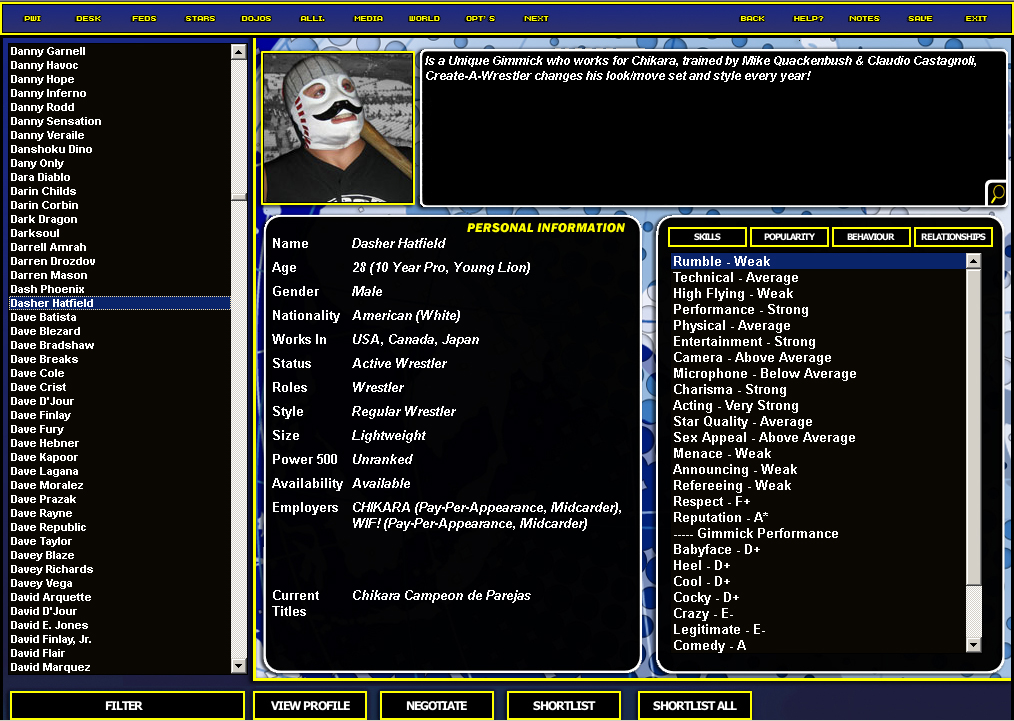The height and width of the screenshot is (721, 1014).
Task: Open the DESK menu
Action: coord(89,18)
